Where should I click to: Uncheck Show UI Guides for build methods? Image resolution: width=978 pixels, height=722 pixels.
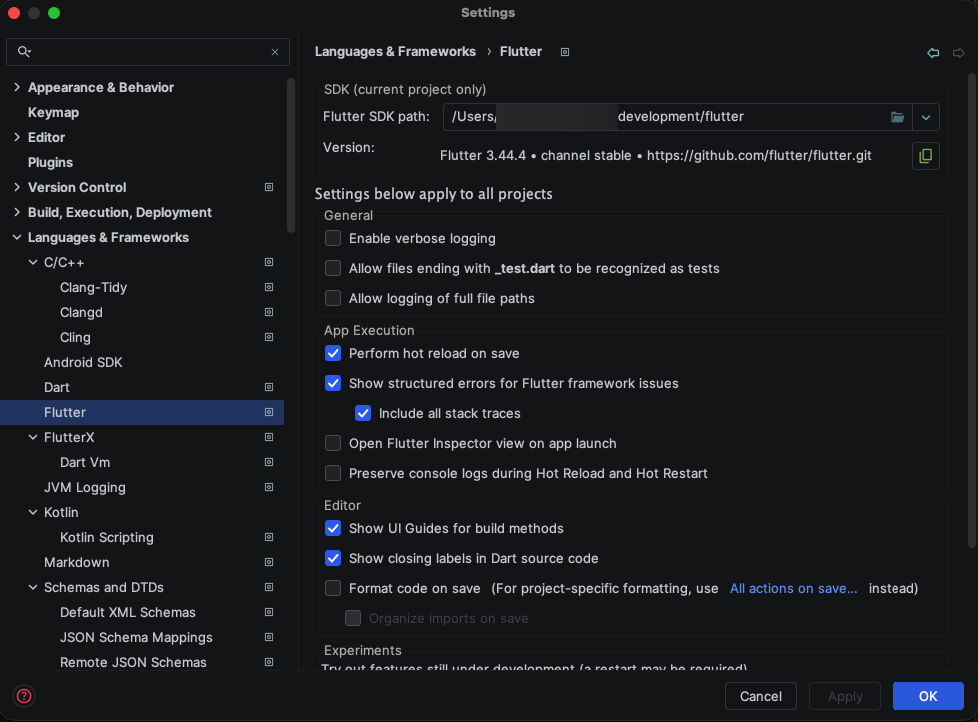coord(333,528)
